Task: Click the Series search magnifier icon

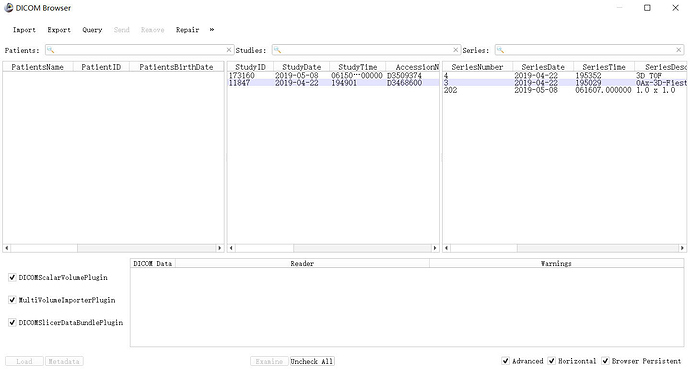Action: (x=500, y=50)
